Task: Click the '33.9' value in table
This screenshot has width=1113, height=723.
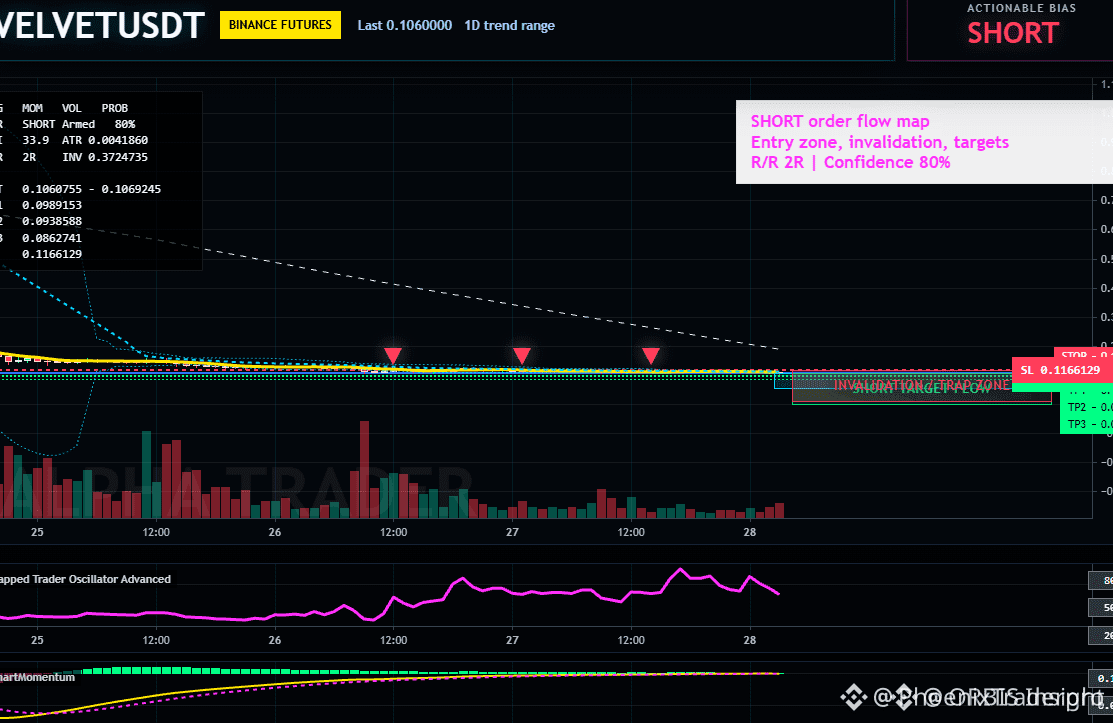Action: (35, 140)
